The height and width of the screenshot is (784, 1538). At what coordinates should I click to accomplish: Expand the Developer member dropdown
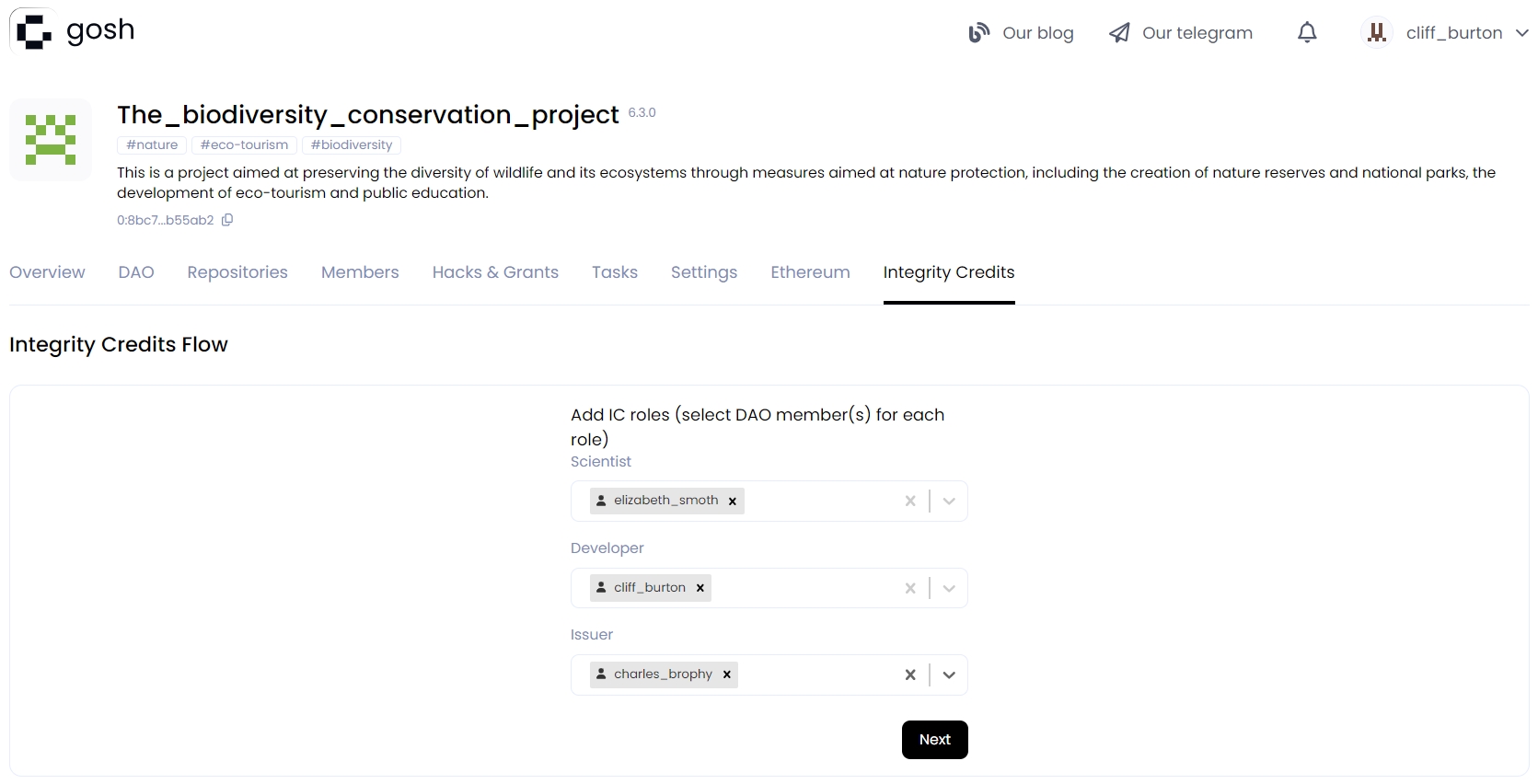[x=949, y=588]
